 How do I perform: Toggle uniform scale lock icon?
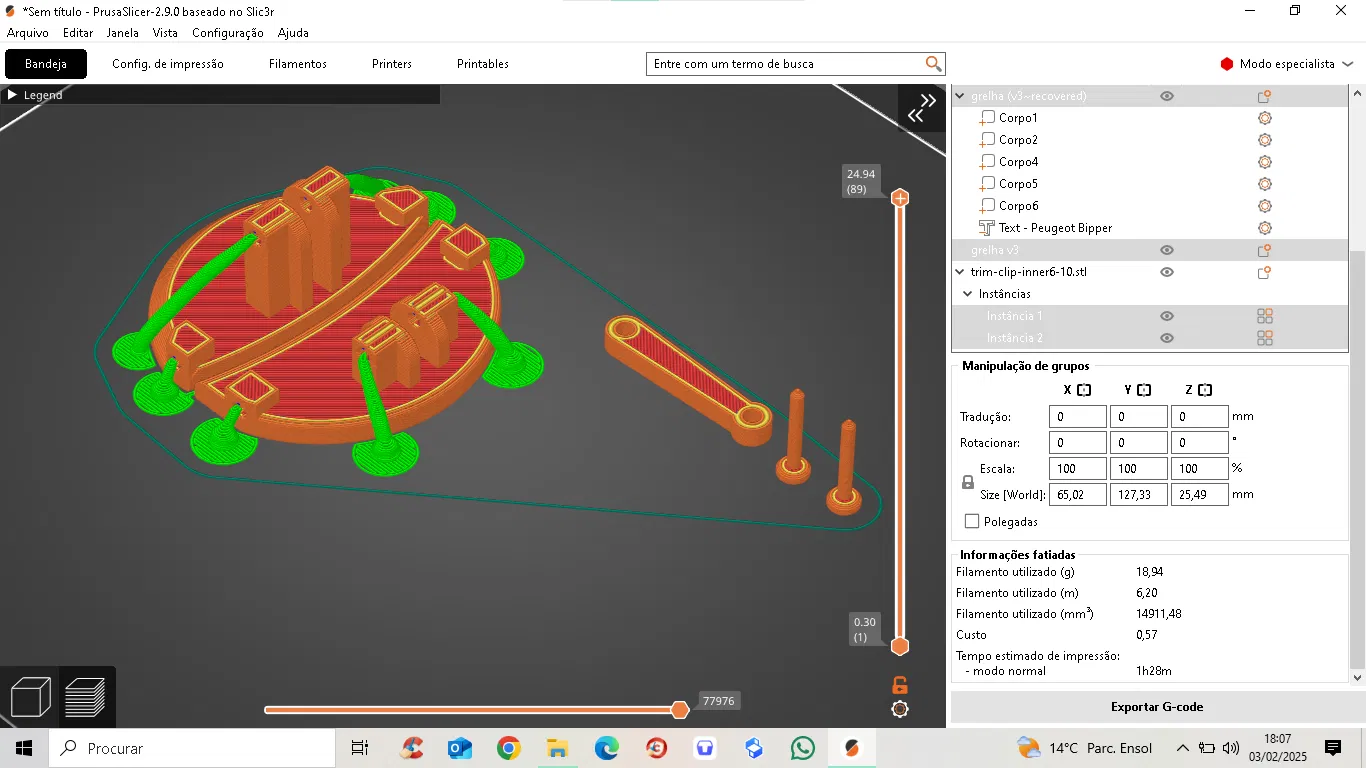pos(968,482)
